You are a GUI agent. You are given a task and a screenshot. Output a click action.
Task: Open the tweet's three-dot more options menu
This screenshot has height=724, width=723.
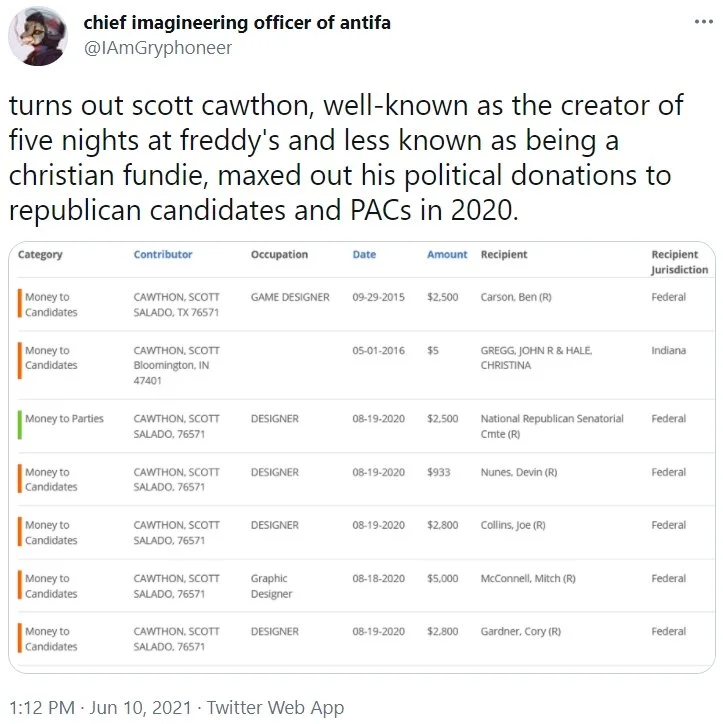pyautogui.click(x=703, y=22)
